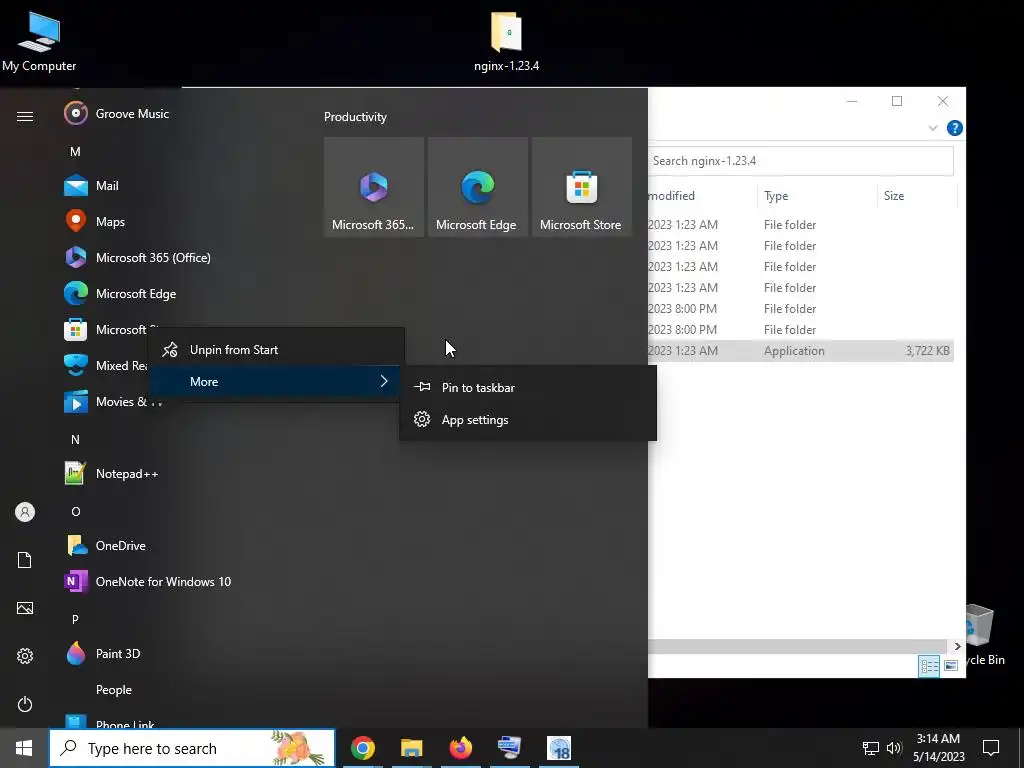Image resolution: width=1024 pixels, height=768 pixels.
Task: Launch Paint 3D app
Action: pos(103,653)
